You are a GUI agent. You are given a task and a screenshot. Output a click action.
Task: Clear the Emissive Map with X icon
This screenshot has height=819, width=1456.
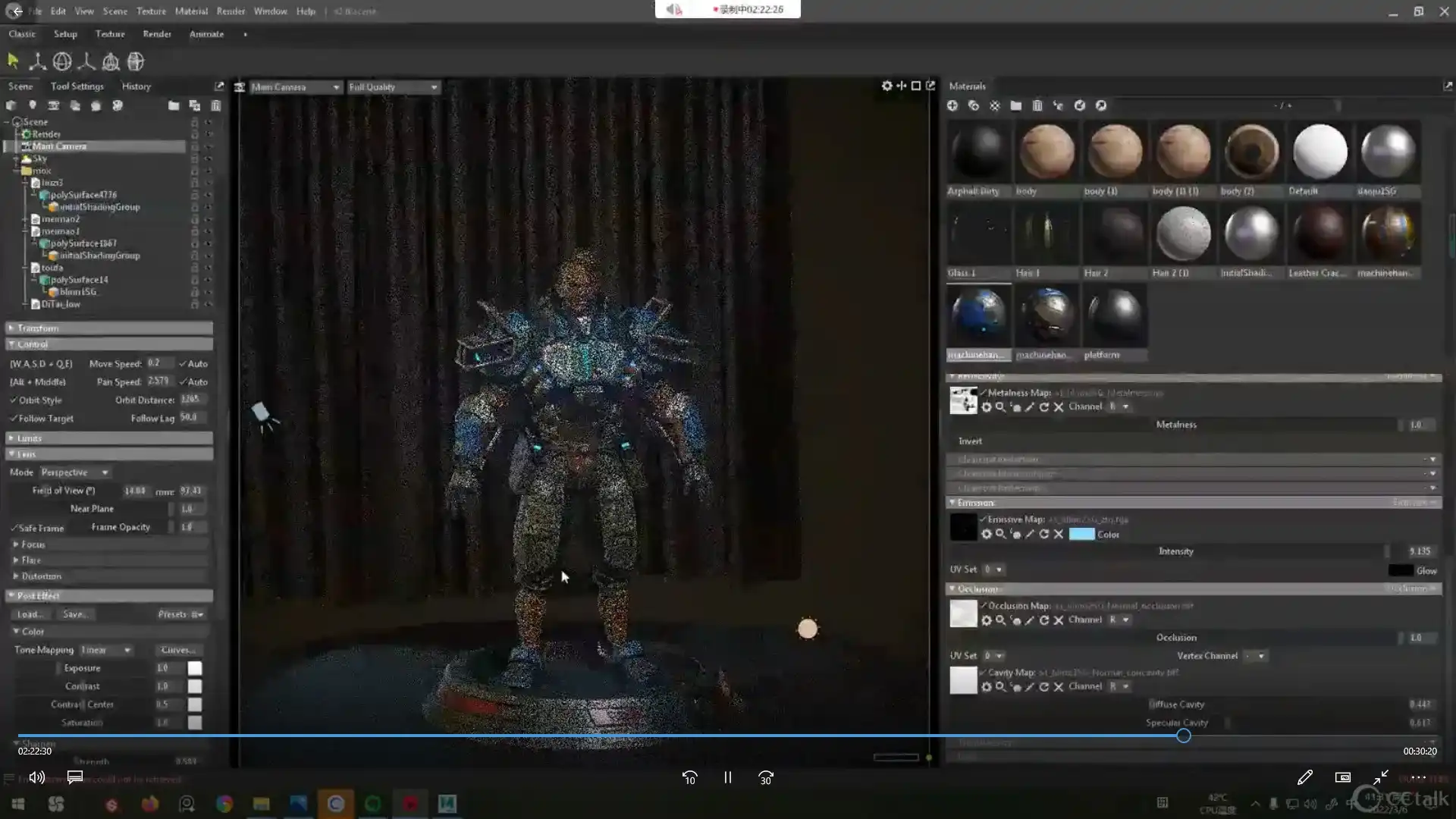[x=1059, y=535]
